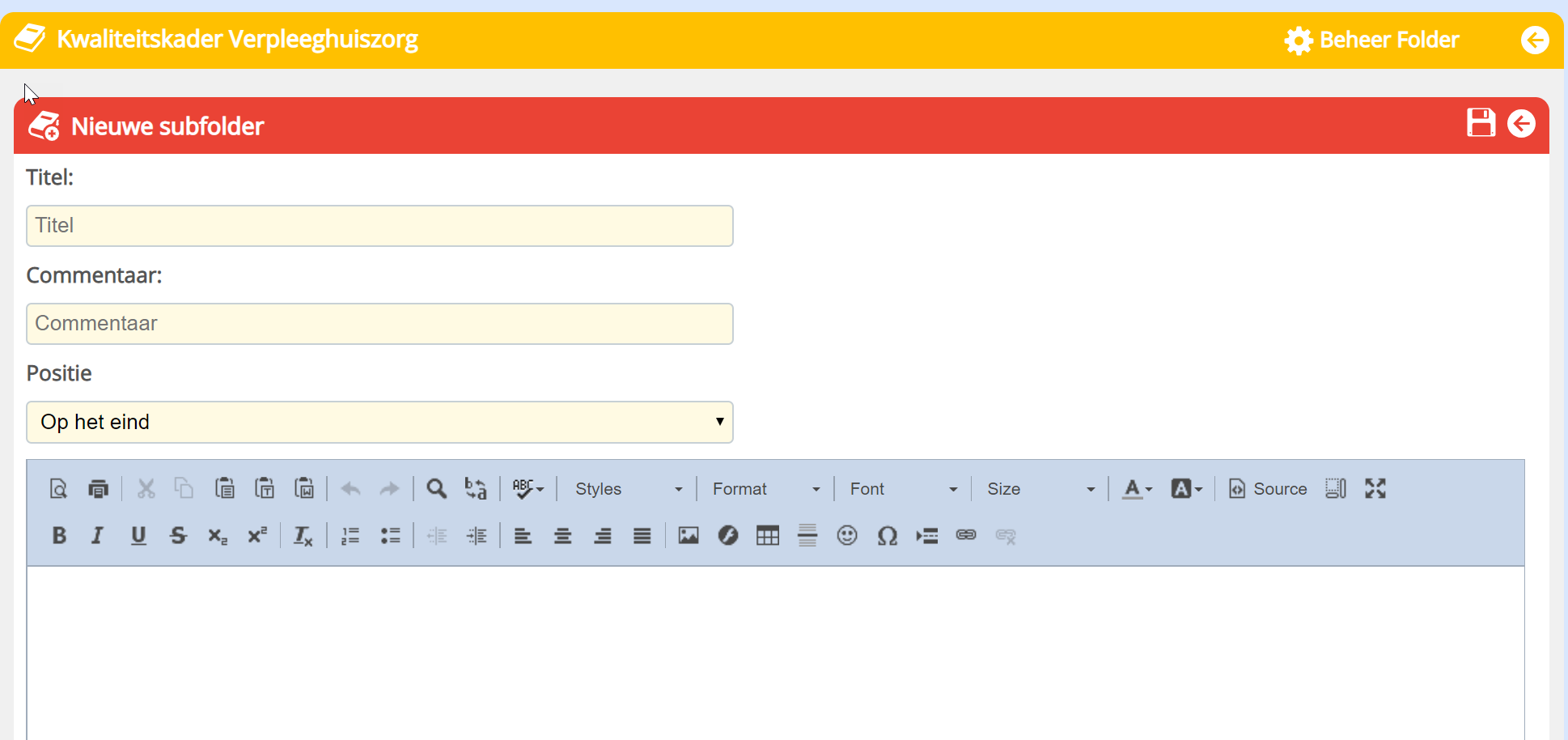Image resolution: width=1568 pixels, height=740 pixels.
Task: Click the Insert Flash icon
Action: [x=728, y=536]
